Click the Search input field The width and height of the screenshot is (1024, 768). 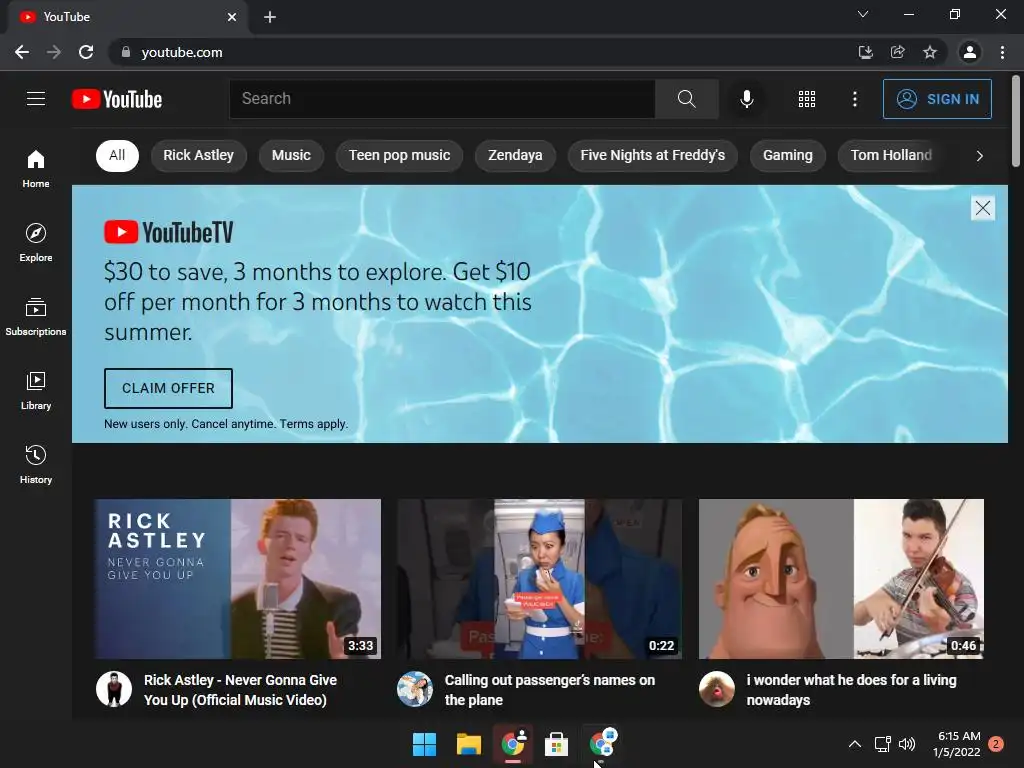tap(442, 99)
